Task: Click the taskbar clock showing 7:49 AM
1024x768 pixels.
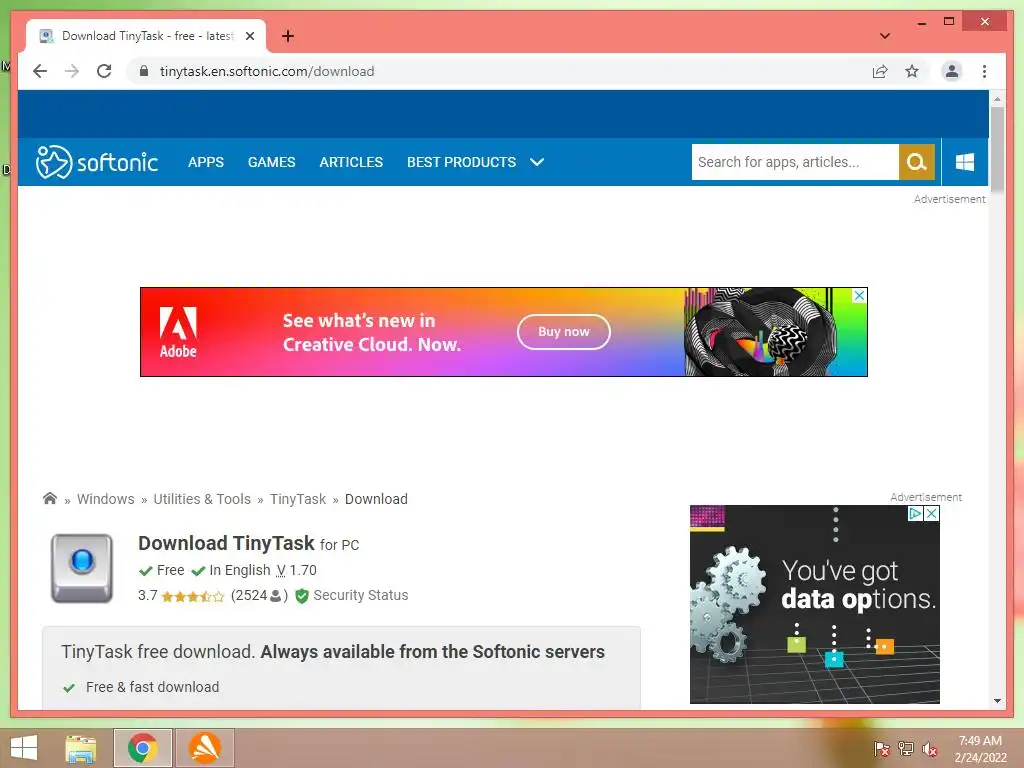Action: tap(980, 749)
